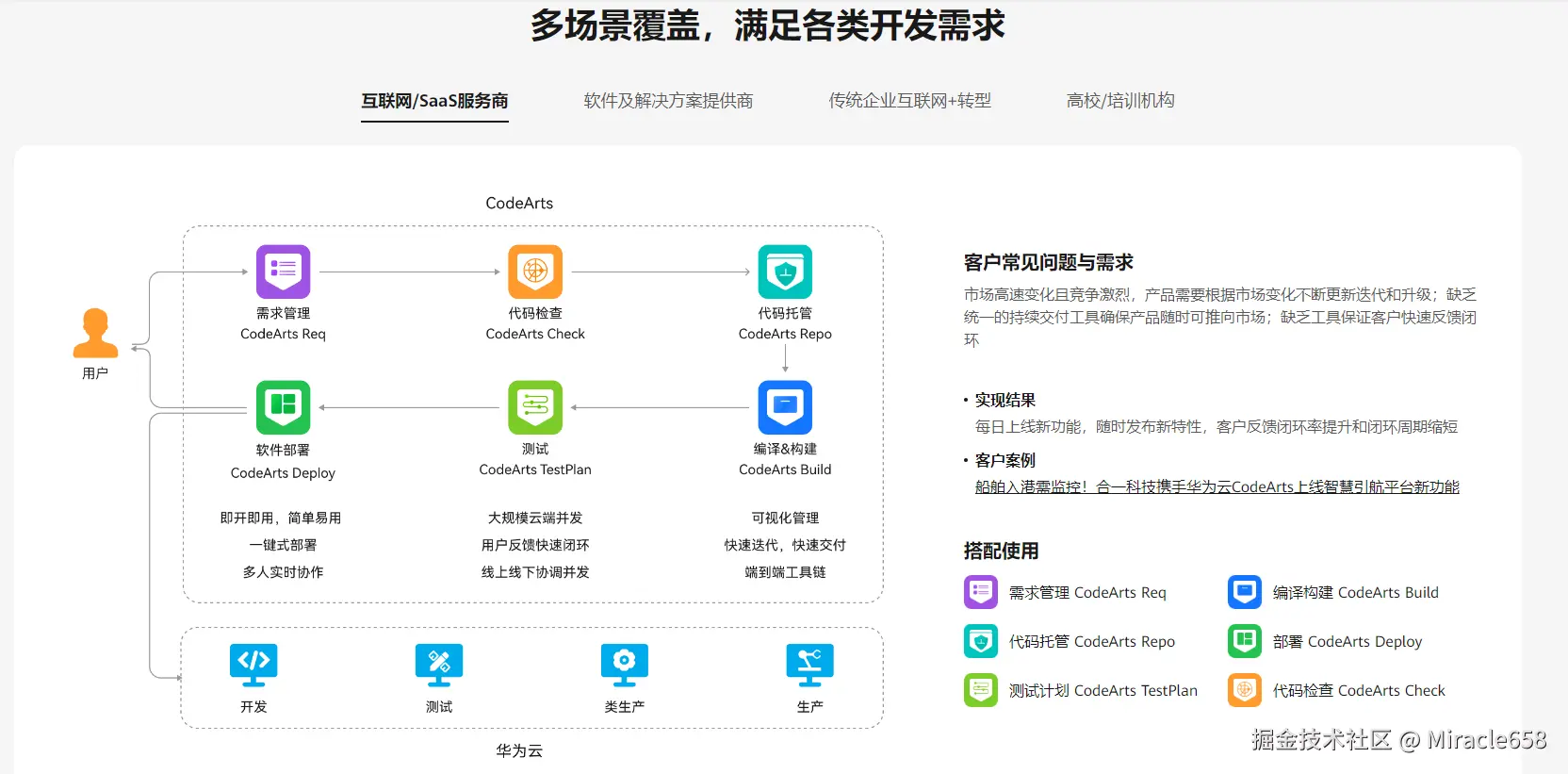Click the 大规模云端并发 text
1568x774 pixels.
point(535,518)
